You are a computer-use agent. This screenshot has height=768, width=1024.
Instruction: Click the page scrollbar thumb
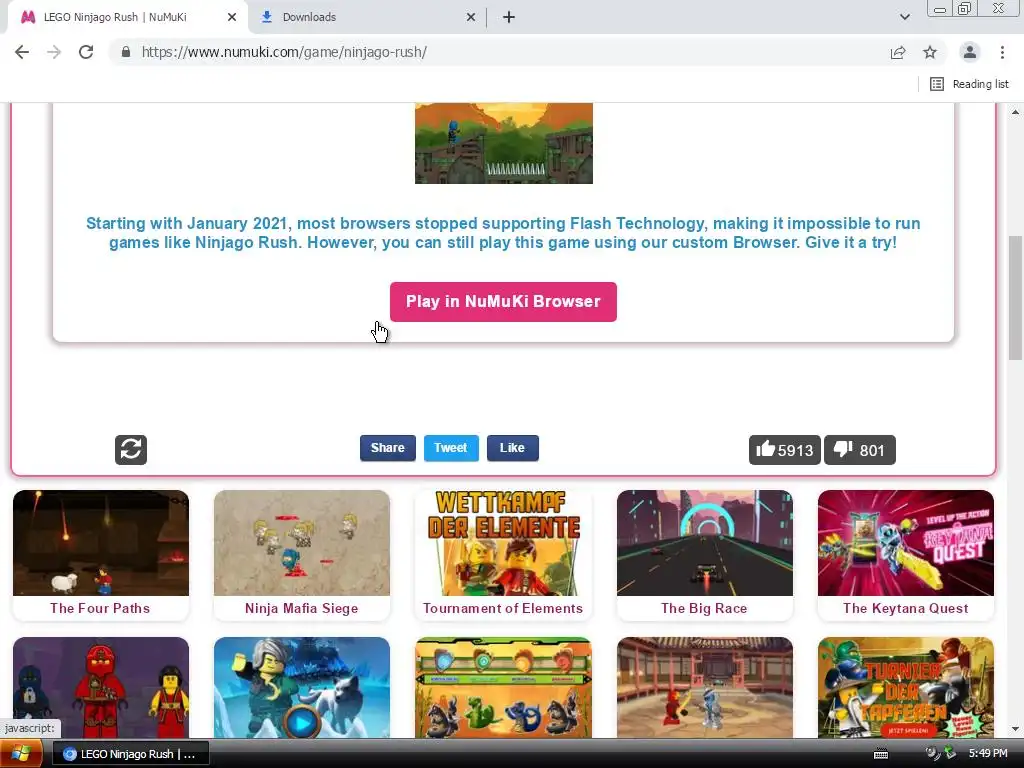tap(1015, 298)
